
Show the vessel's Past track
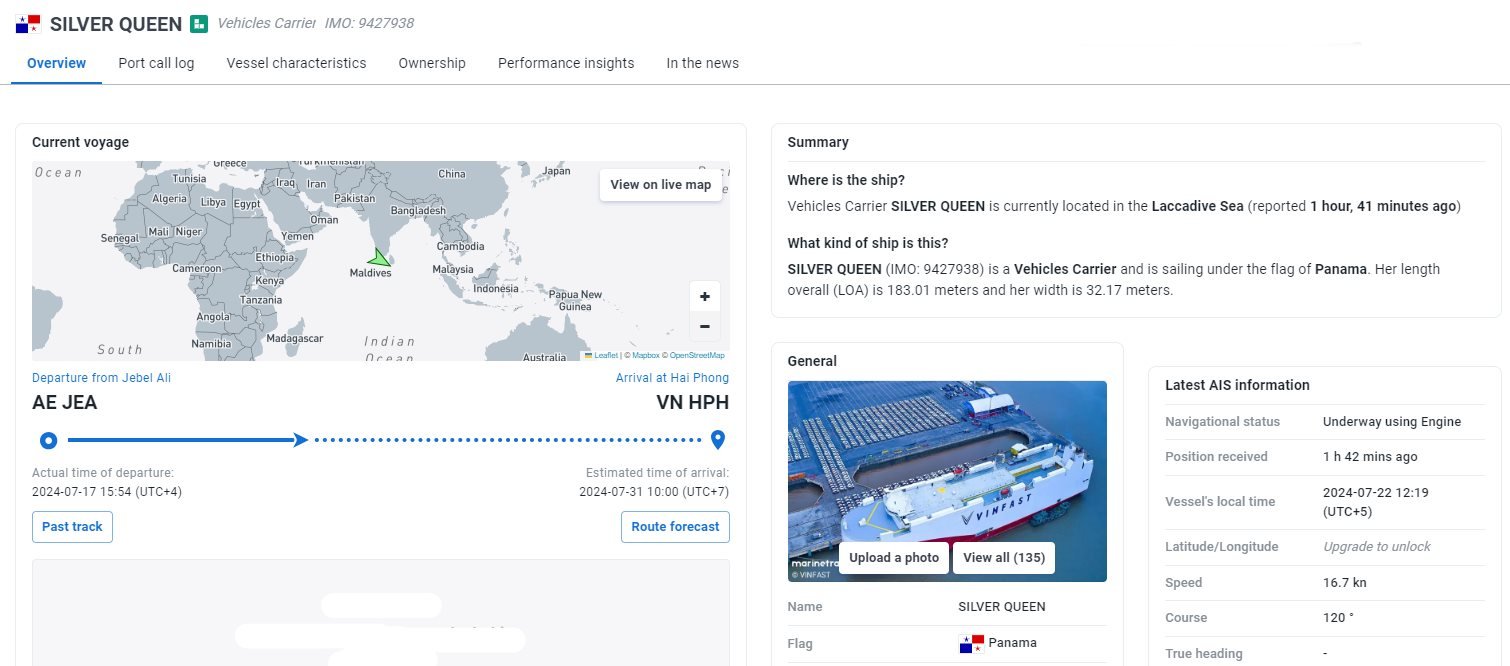pos(72,527)
